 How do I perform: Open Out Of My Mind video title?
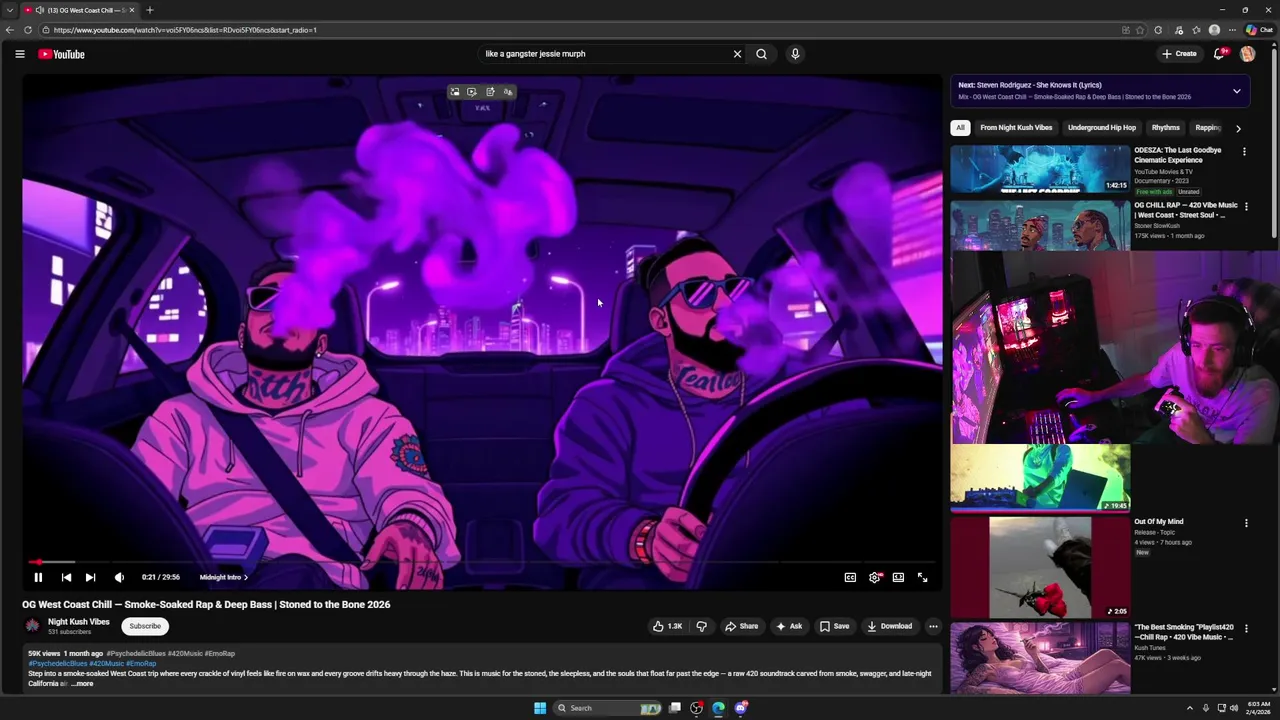(x=1159, y=522)
